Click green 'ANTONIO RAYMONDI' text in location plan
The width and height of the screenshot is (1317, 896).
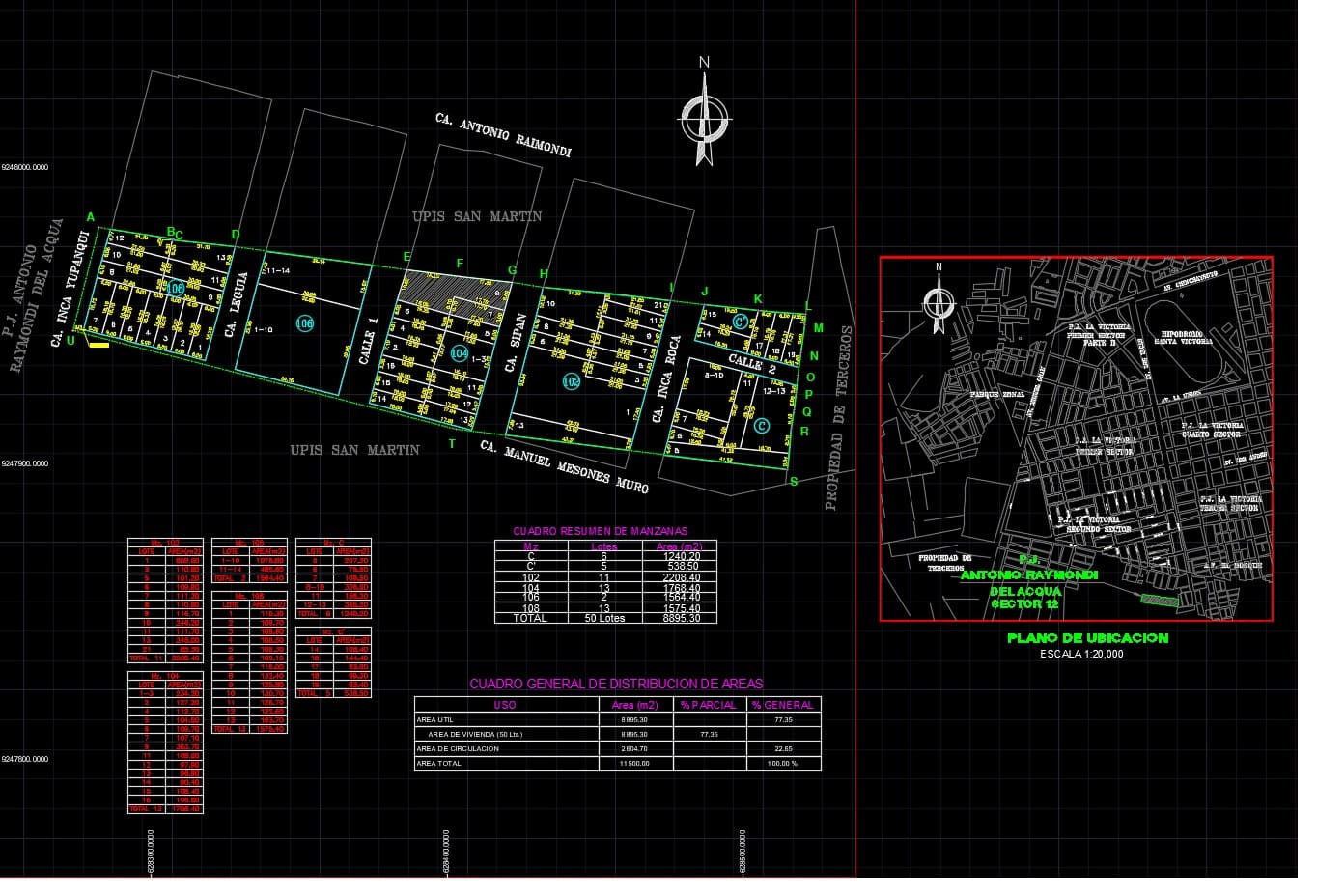click(1029, 575)
